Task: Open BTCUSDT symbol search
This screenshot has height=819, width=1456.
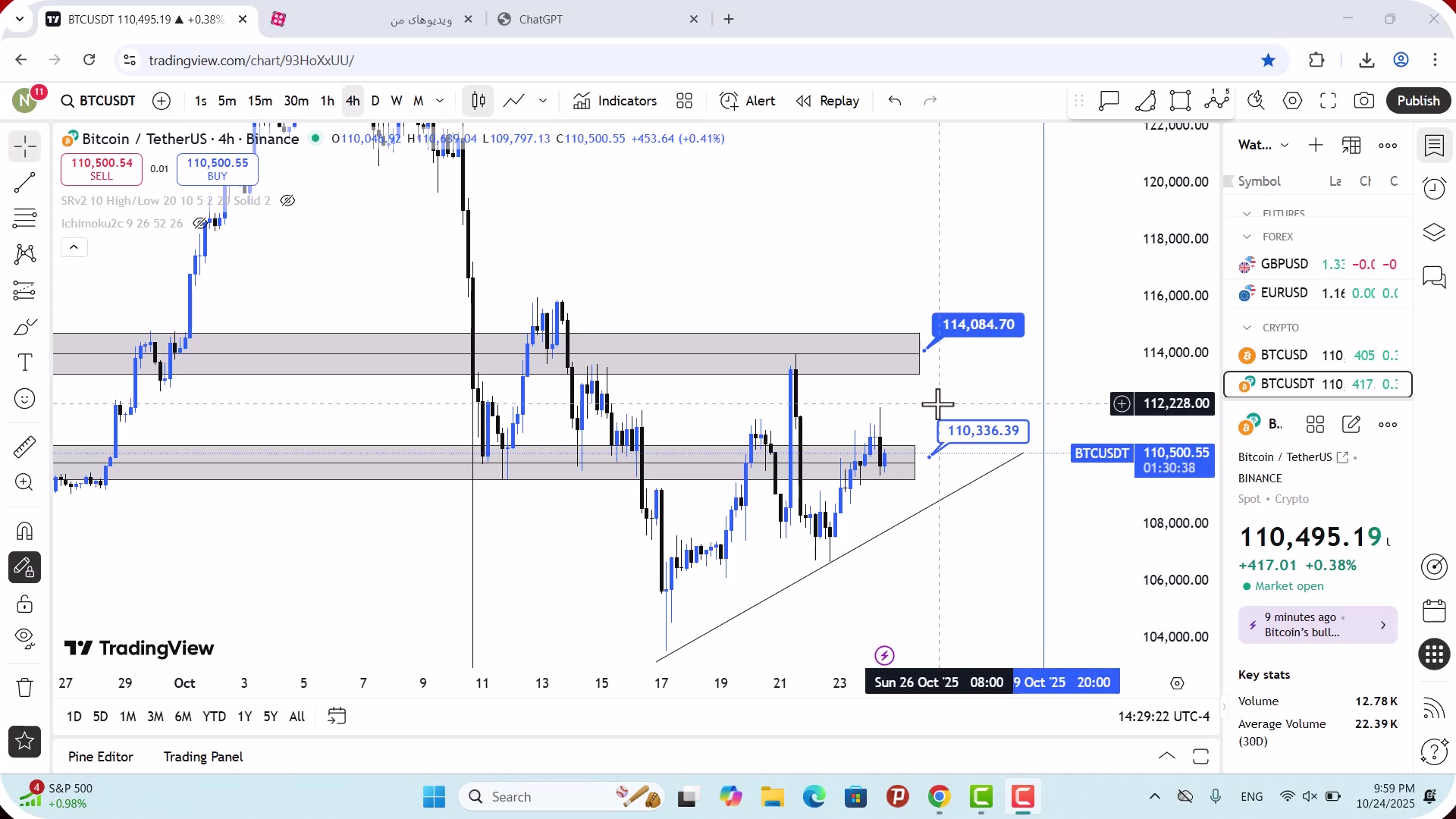Action: (x=99, y=101)
